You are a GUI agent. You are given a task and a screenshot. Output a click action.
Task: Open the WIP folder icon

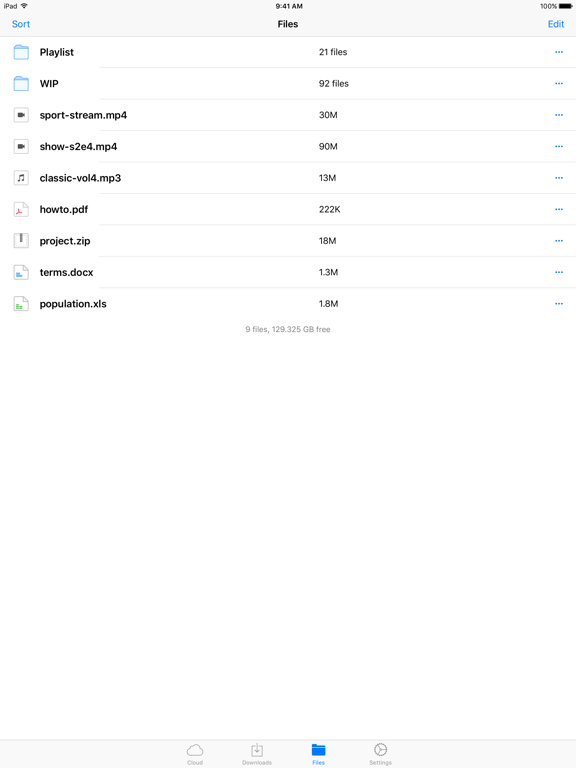tap(21, 83)
